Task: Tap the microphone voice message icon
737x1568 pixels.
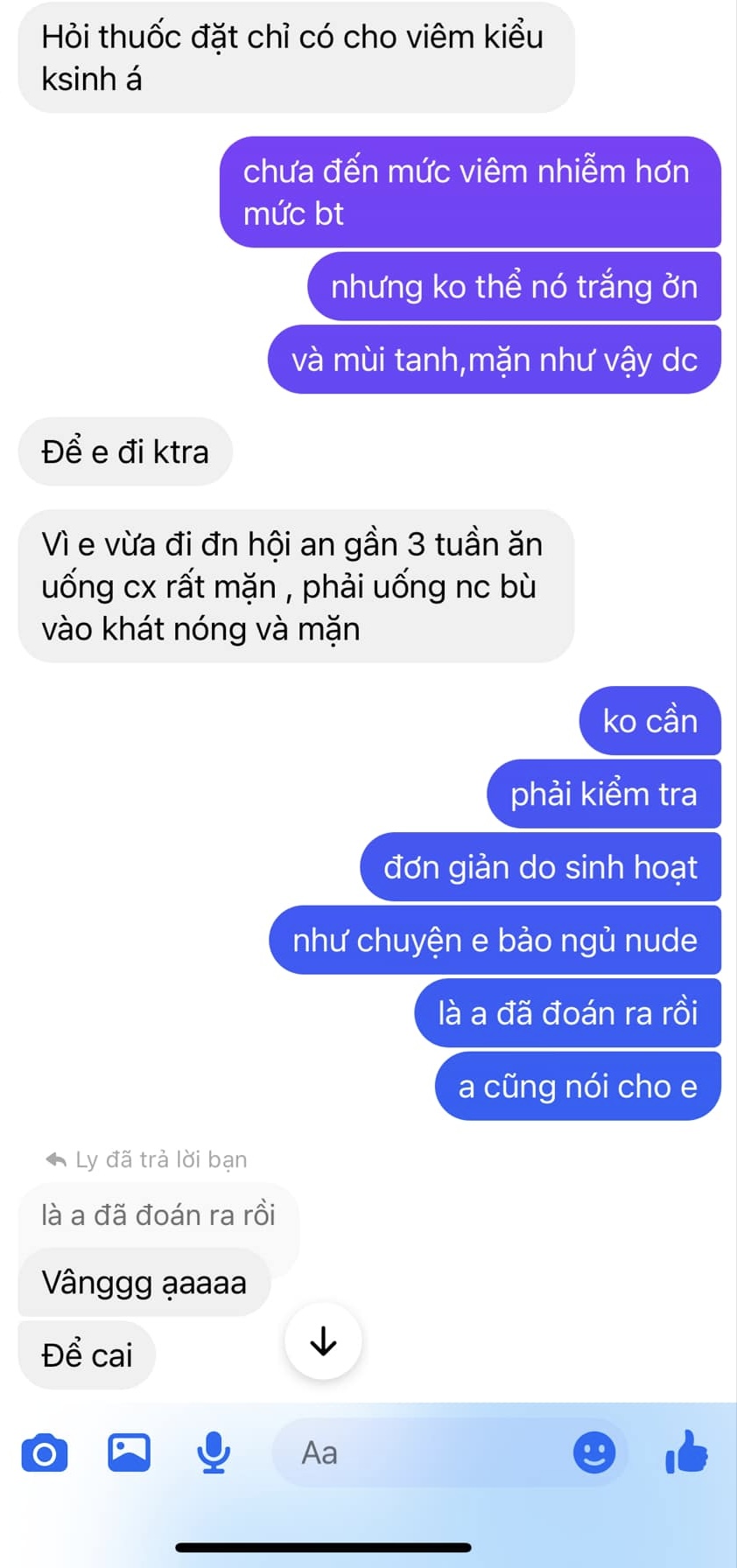Action: click(x=213, y=1452)
